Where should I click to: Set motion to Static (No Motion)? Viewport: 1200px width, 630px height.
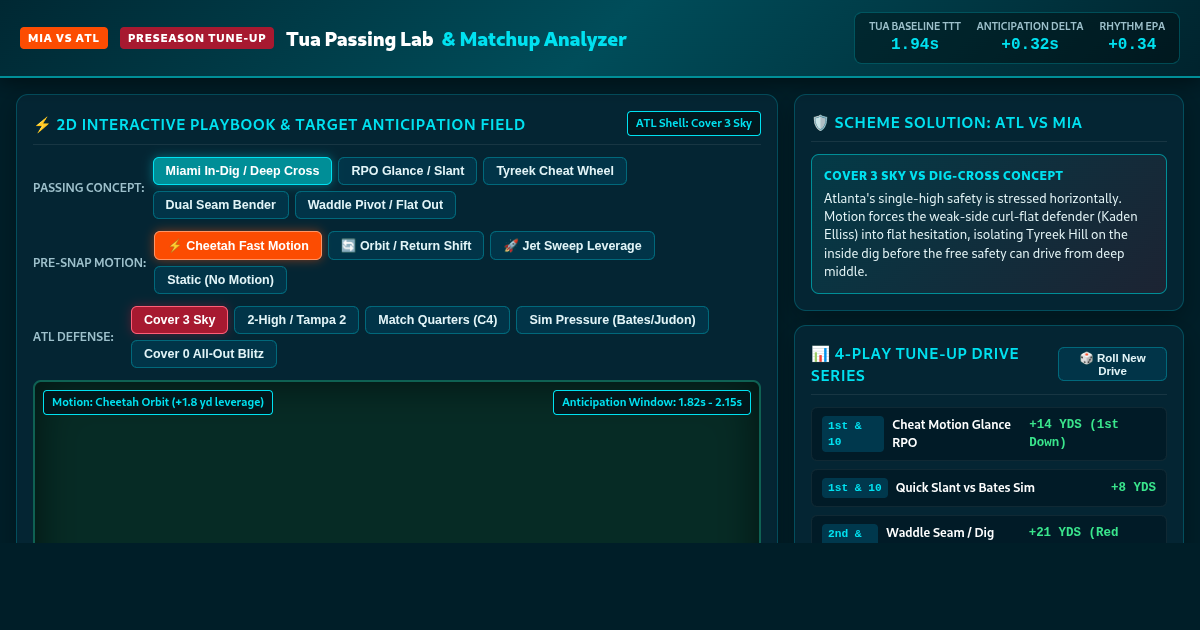pyautogui.click(x=220, y=280)
